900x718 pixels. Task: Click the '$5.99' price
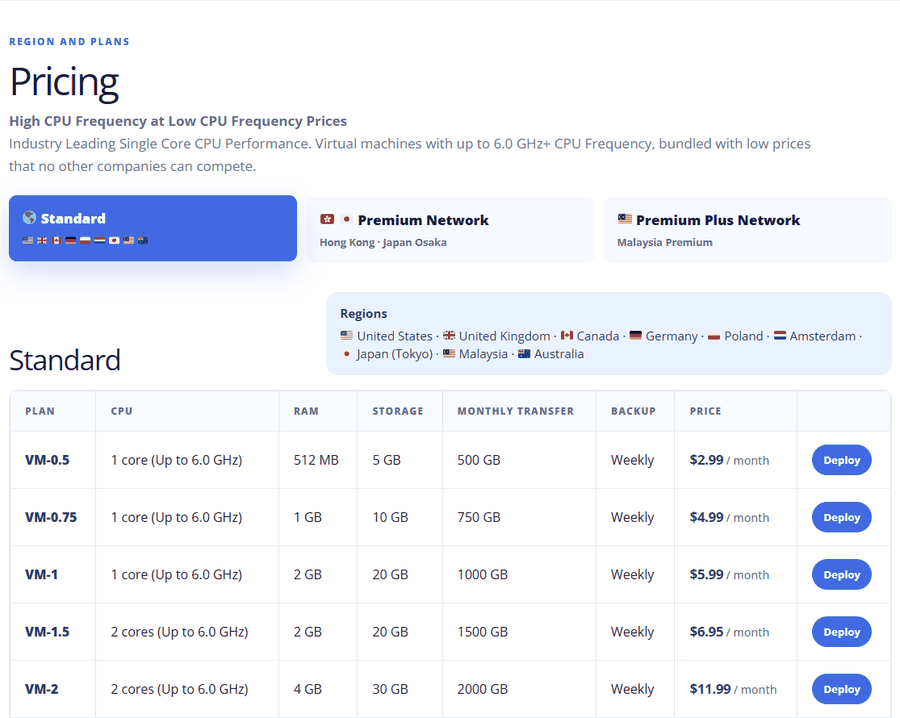706,575
